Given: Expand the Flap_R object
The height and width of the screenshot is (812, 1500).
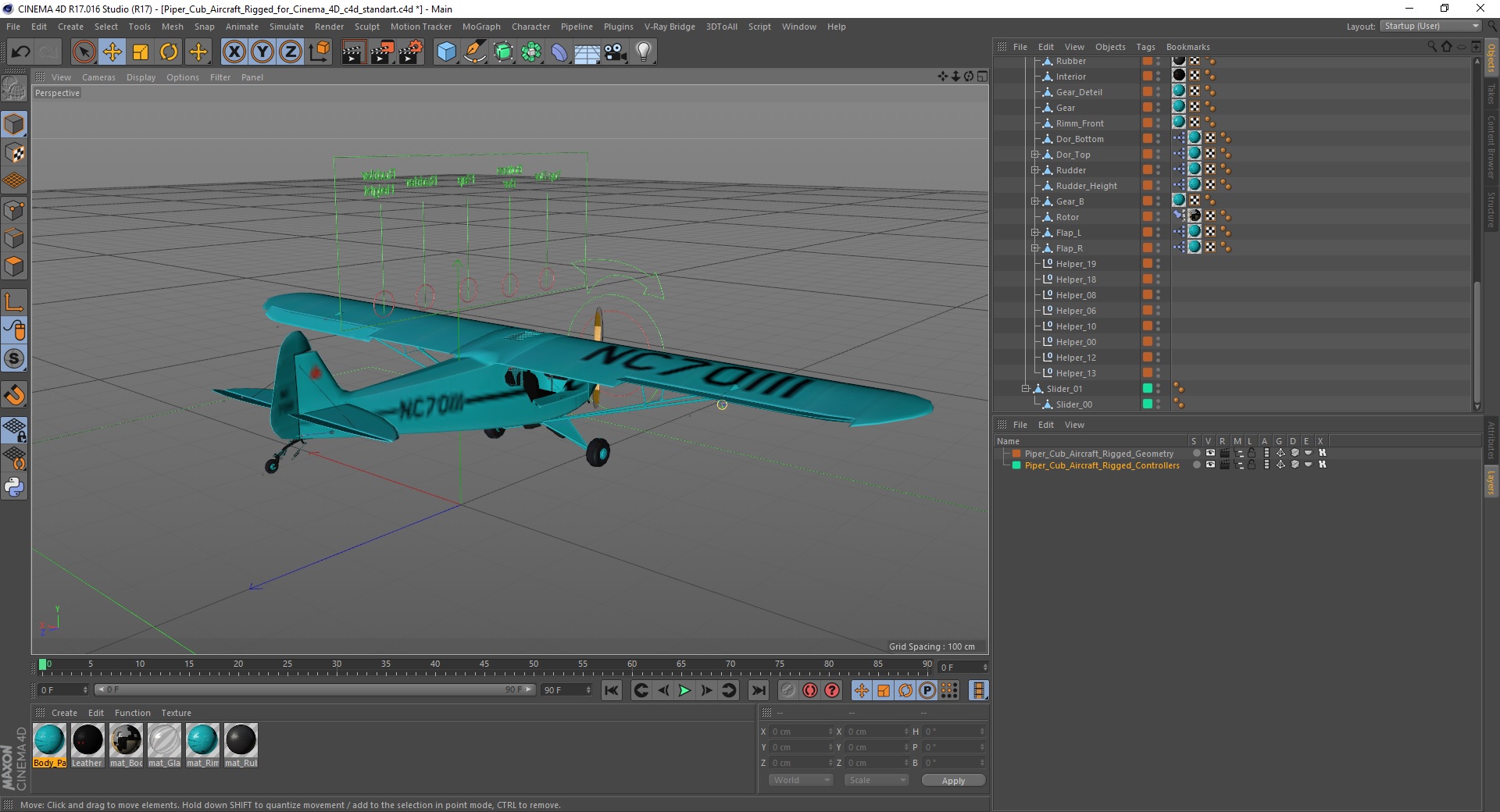Looking at the screenshot, I should [1034, 248].
